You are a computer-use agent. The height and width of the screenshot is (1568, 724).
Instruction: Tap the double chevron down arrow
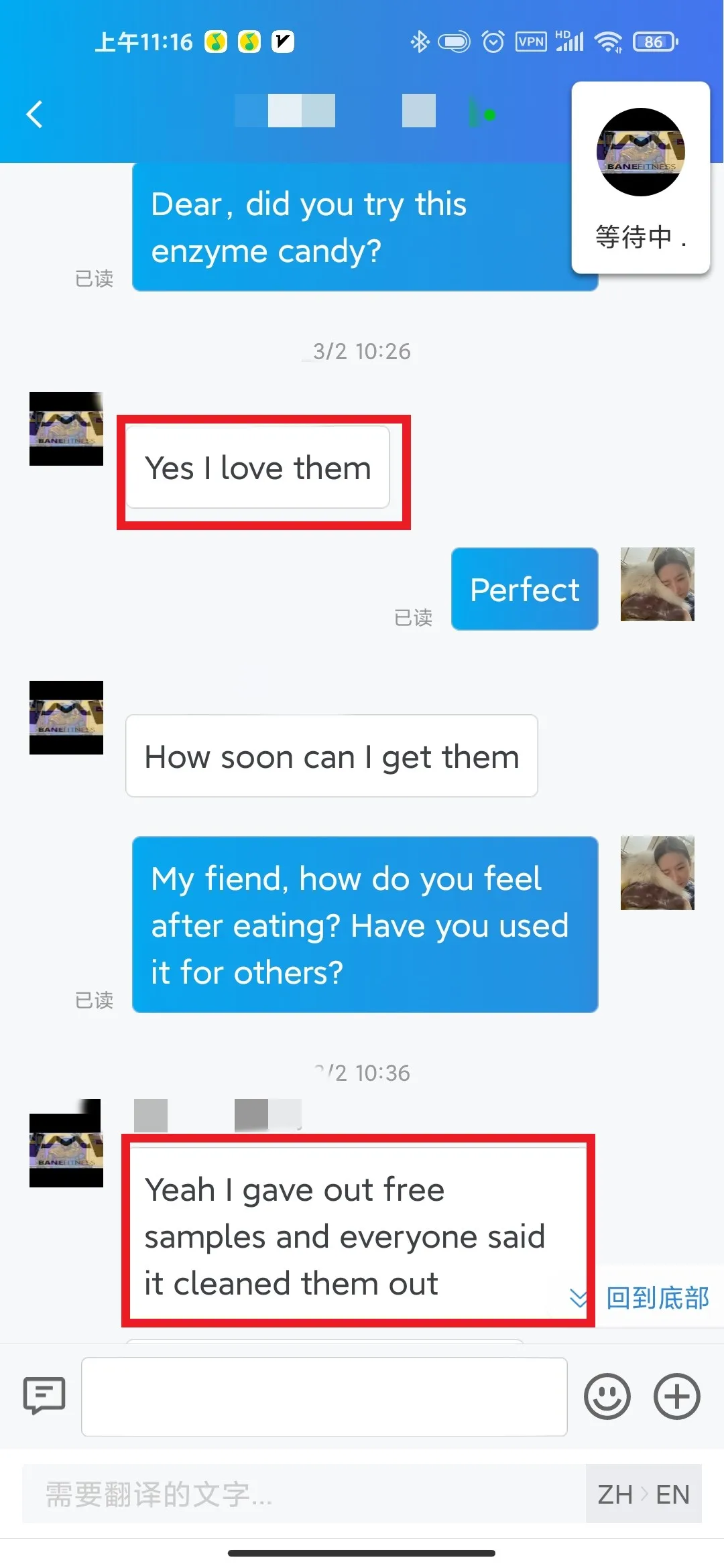(x=579, y=1298)
